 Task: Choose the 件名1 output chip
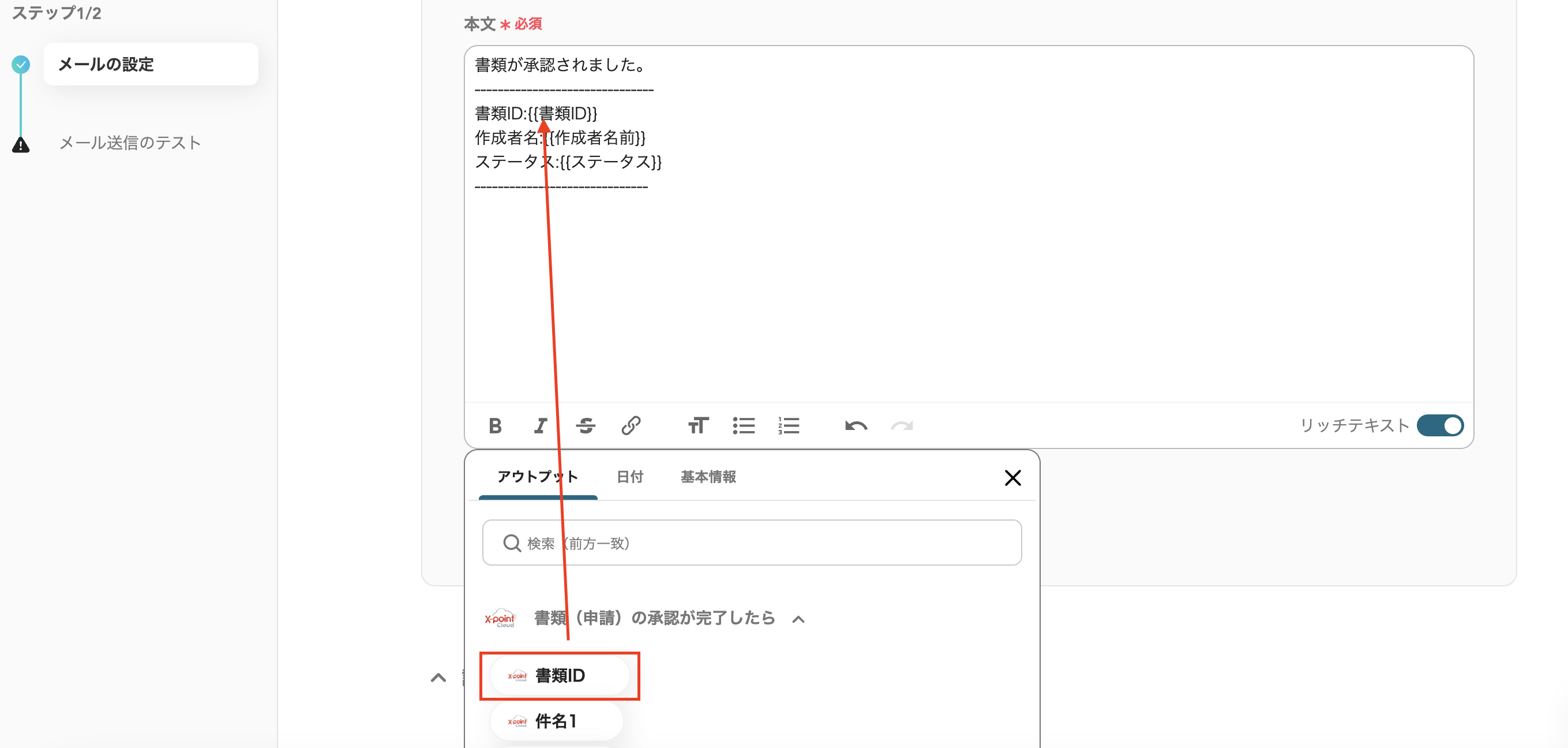point(555,721)
